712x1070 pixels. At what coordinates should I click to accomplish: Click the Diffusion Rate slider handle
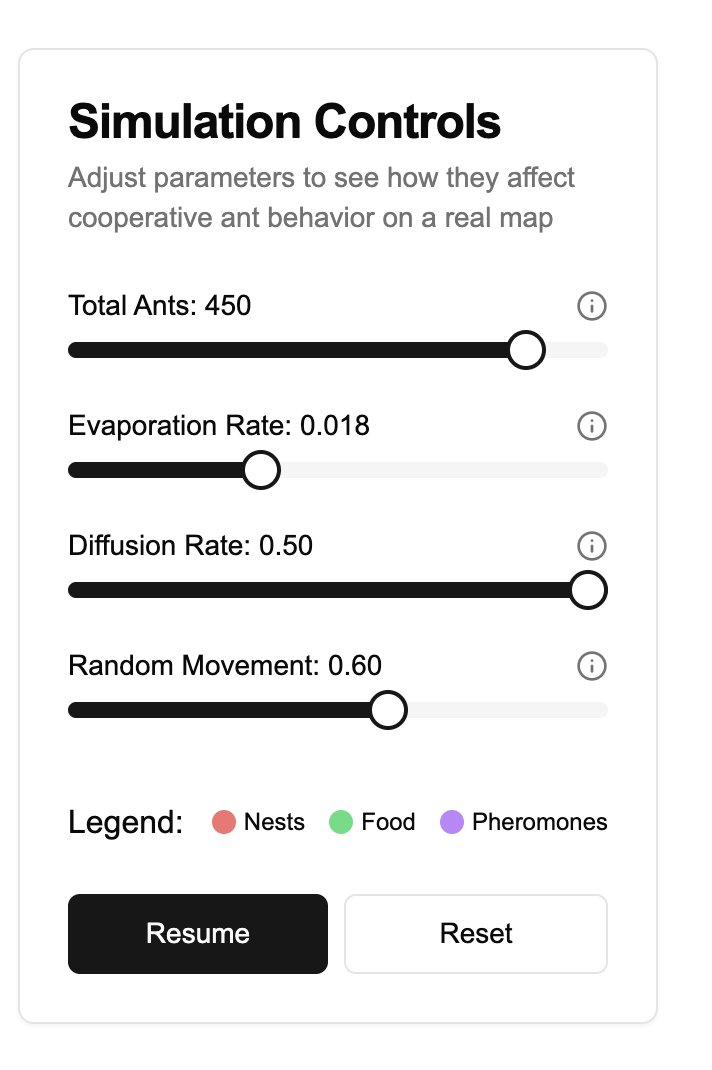[x=588, y=590]
